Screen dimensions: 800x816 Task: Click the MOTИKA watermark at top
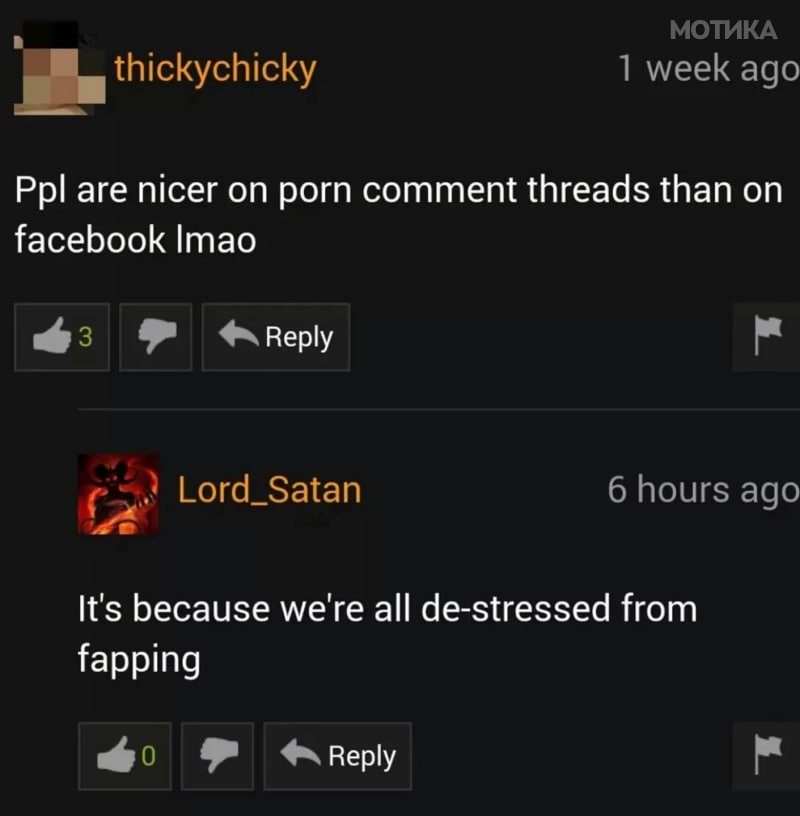pos(723,30)
